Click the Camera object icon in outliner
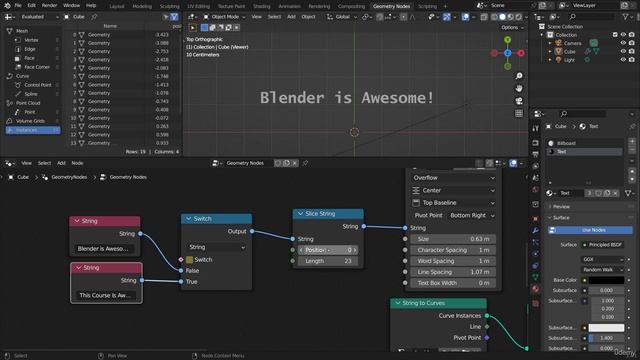This screenshot has height=360, width=640. point(558,43)
